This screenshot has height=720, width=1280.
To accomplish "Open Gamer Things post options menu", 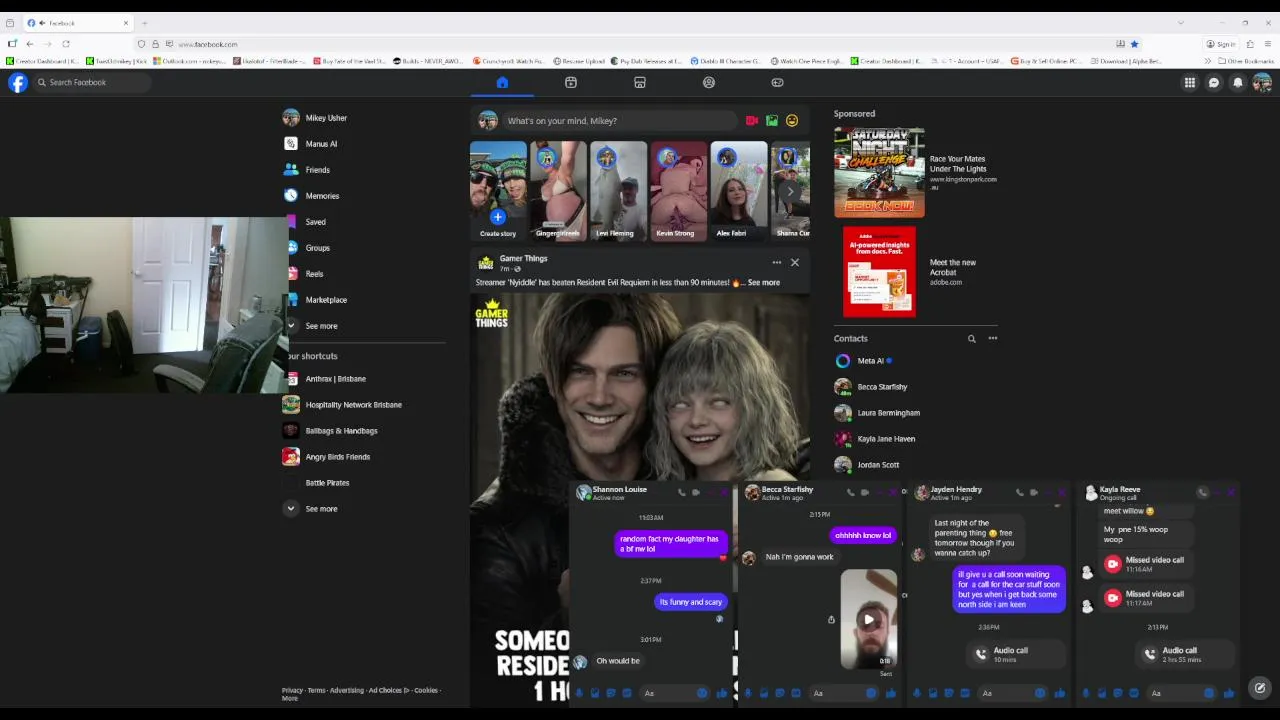I will coord(776,263).
